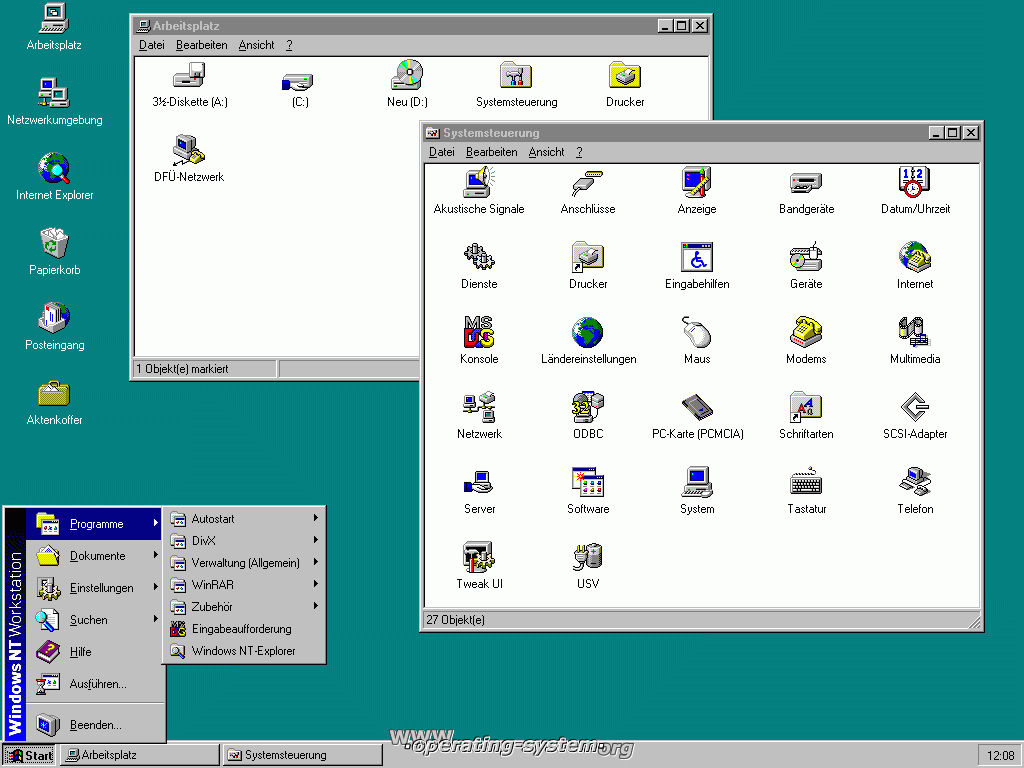Click the Start button
Image resolution: width=1024 pixels, height=768 pixels.
30,755
